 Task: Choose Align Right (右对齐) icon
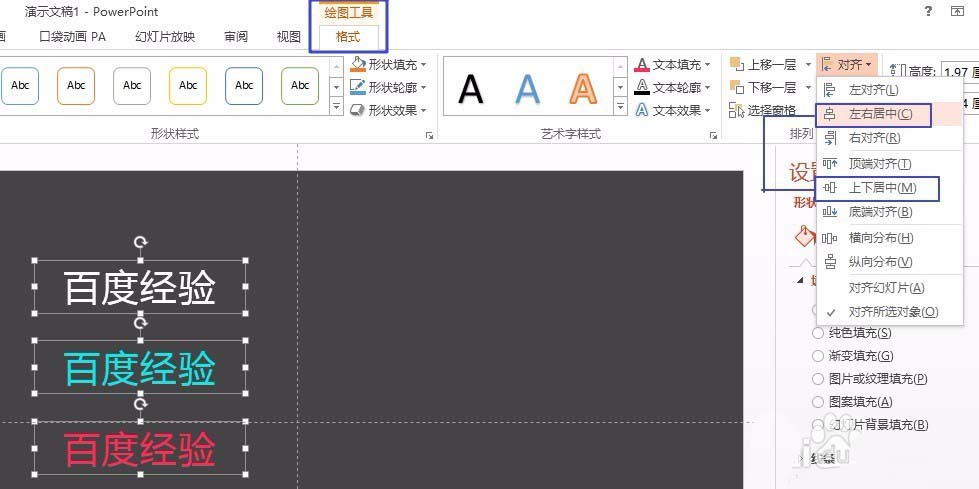pyautogui.click(x=830, y=138)
